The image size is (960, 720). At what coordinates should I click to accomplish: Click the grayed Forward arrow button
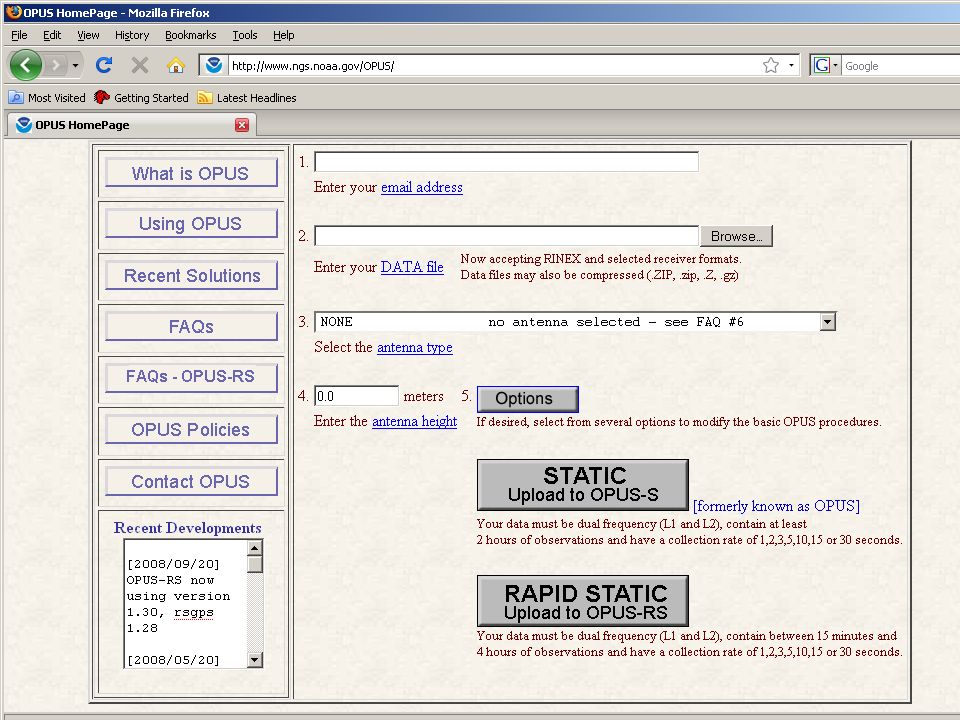tap(56, 65)
